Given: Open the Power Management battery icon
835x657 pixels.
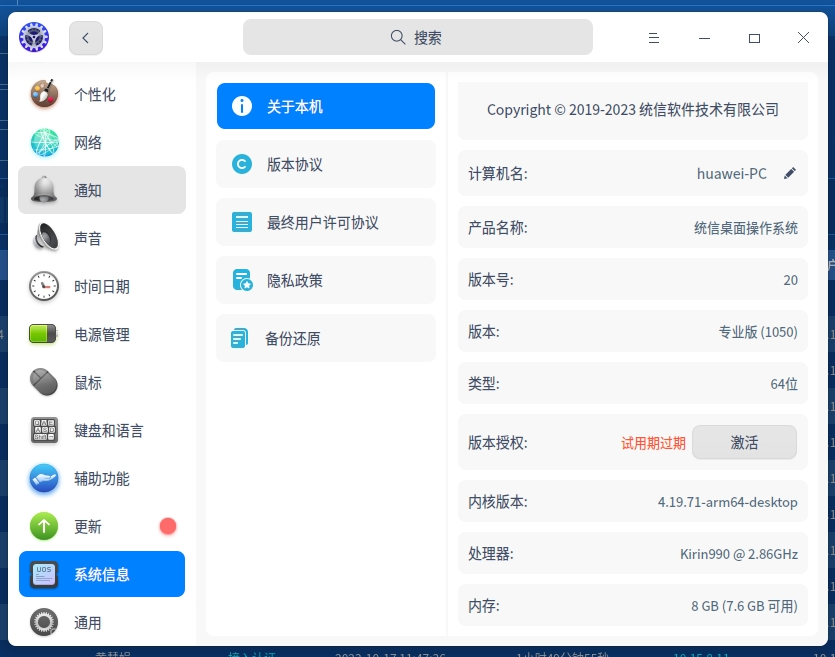Looking at the screenshot, I should coord(43,334).
